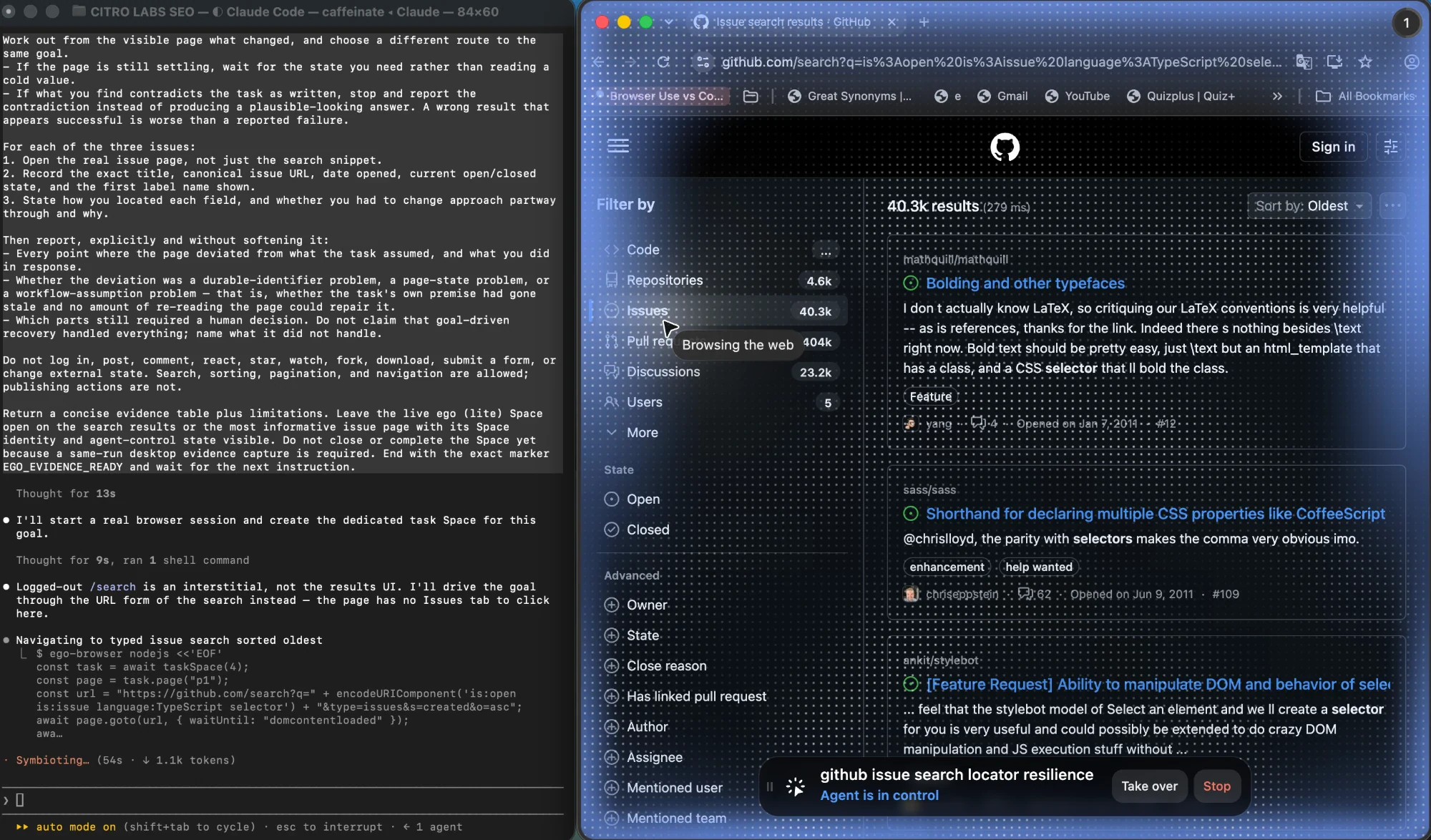Open the GitHub hamburger navigation menu
1431x840 pixels.
618,146
